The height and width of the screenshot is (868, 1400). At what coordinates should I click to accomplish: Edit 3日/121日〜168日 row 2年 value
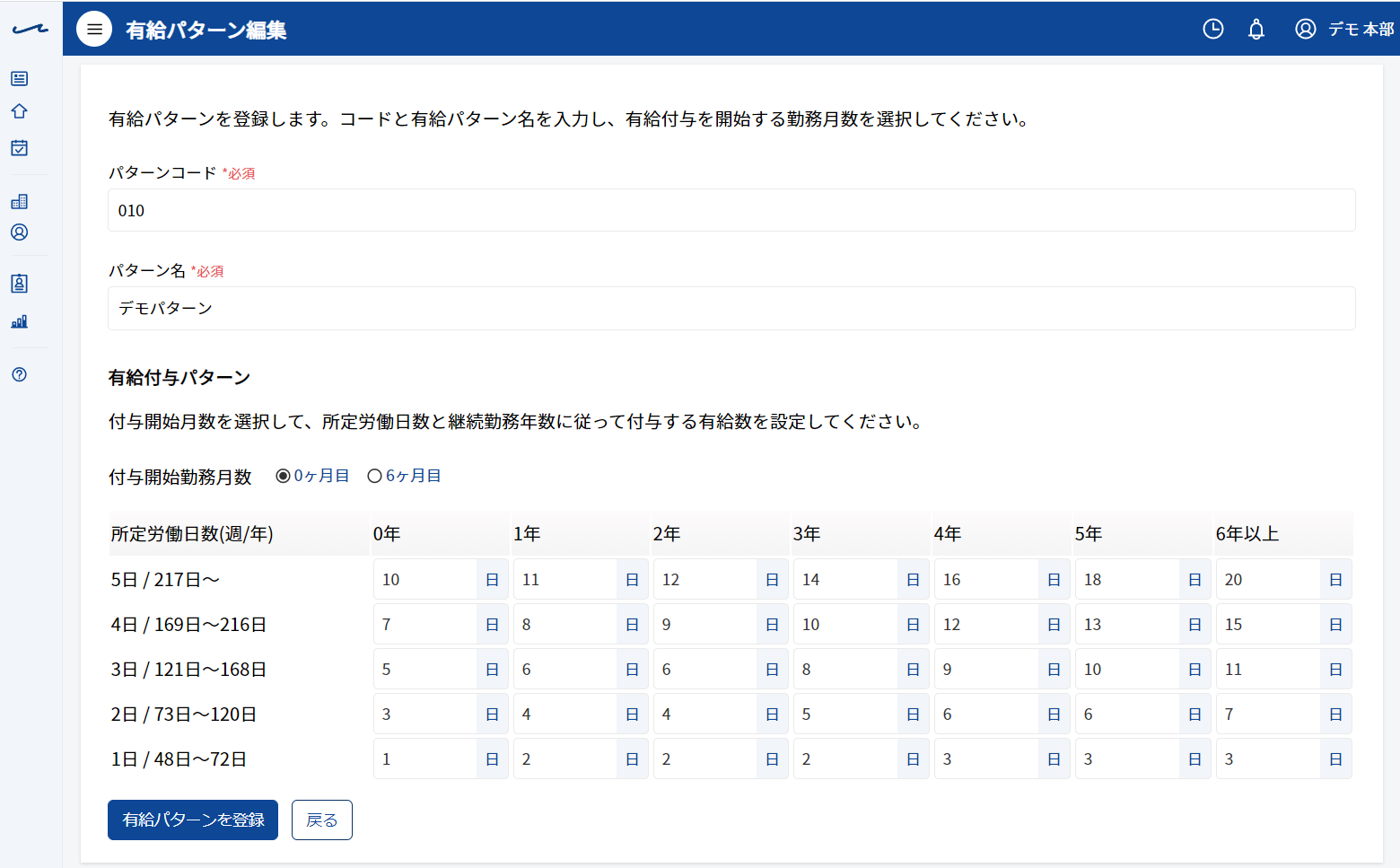point(705,669)
